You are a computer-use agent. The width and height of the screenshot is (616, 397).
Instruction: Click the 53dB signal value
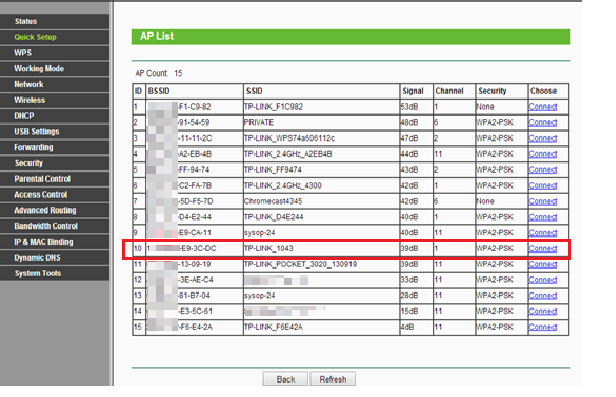(409, 107)
